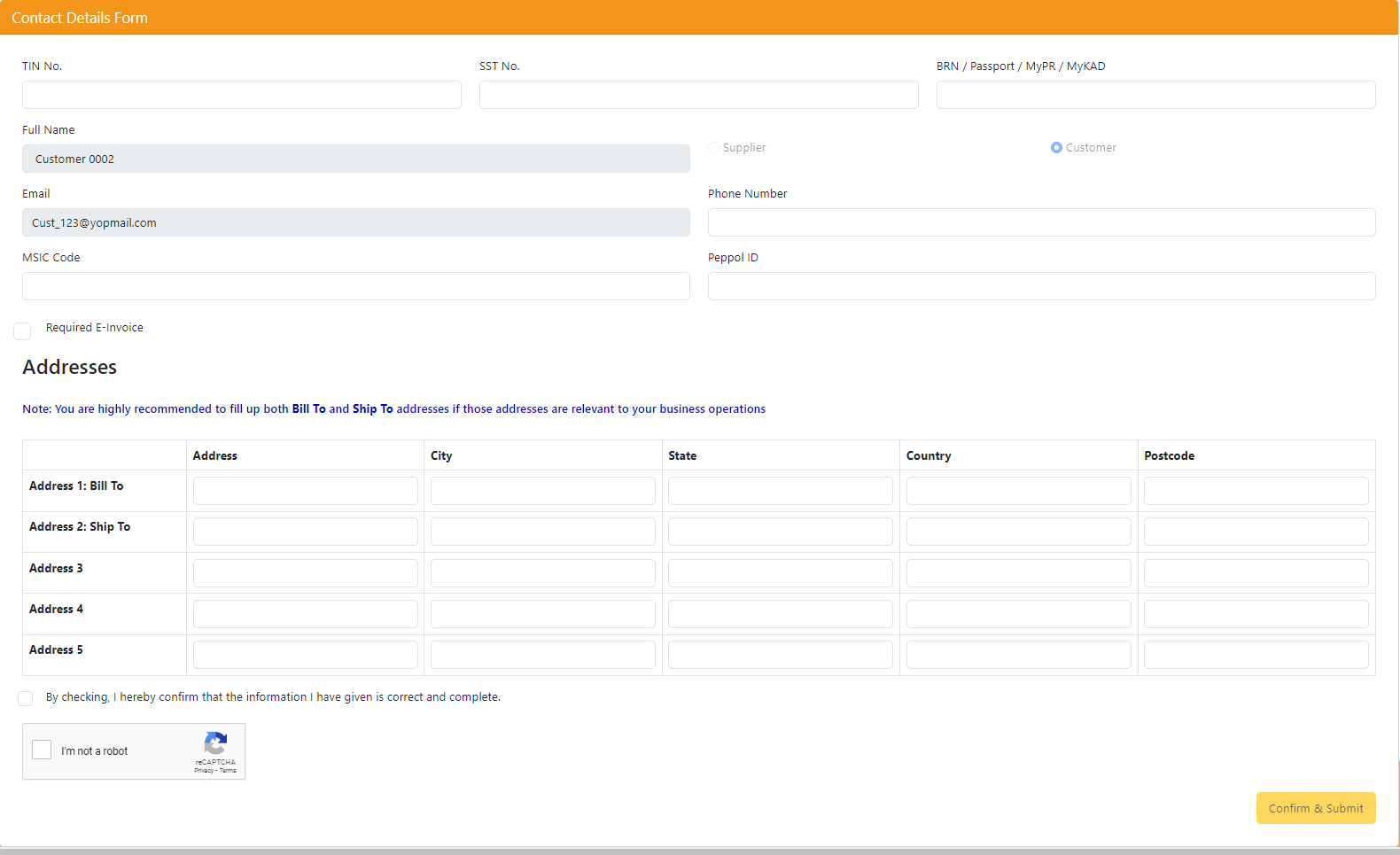
Task: Tick the information confirmation checkbox
Action: click(x=26, y=698)
